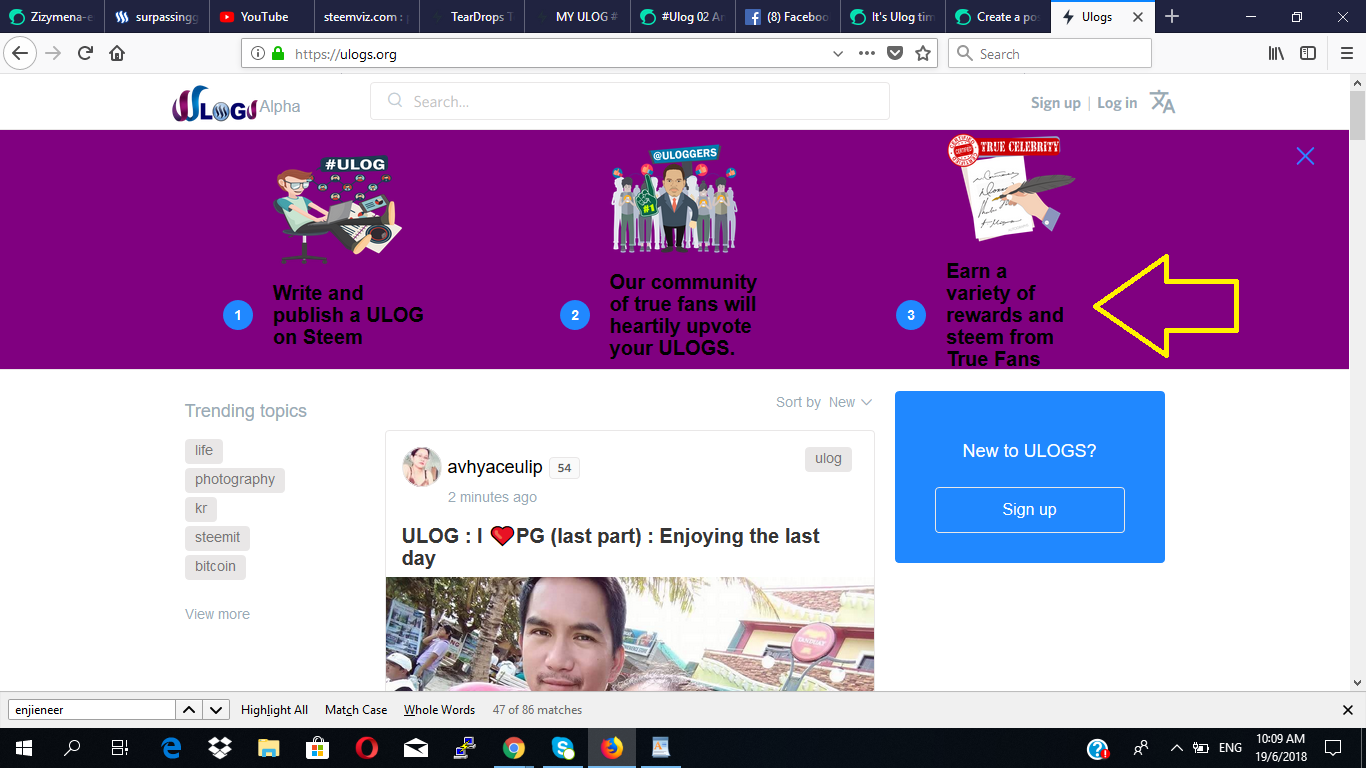
Task: Open the 'kr' trending topic
Action: point(201,509)
